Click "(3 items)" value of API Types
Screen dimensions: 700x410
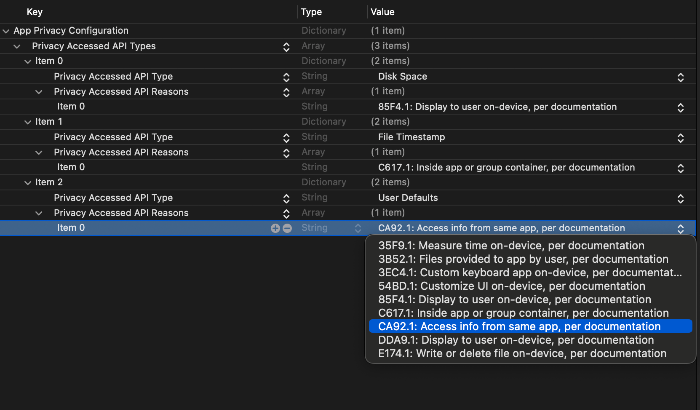point(390,46)
